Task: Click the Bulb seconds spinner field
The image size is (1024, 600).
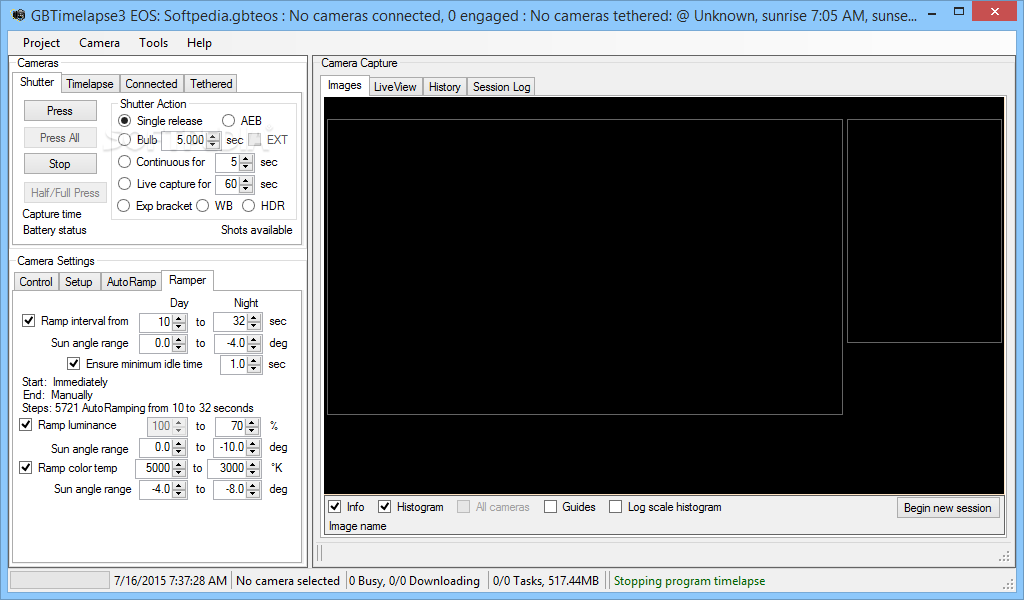Action: (x=191, y=140)
